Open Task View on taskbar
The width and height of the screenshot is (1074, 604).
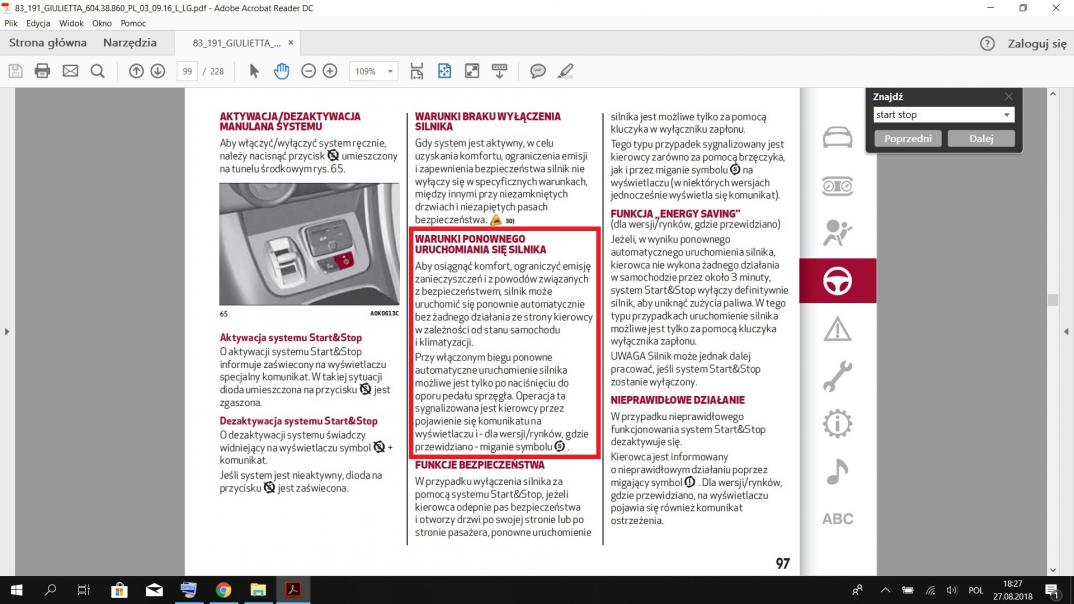point(84,590)
